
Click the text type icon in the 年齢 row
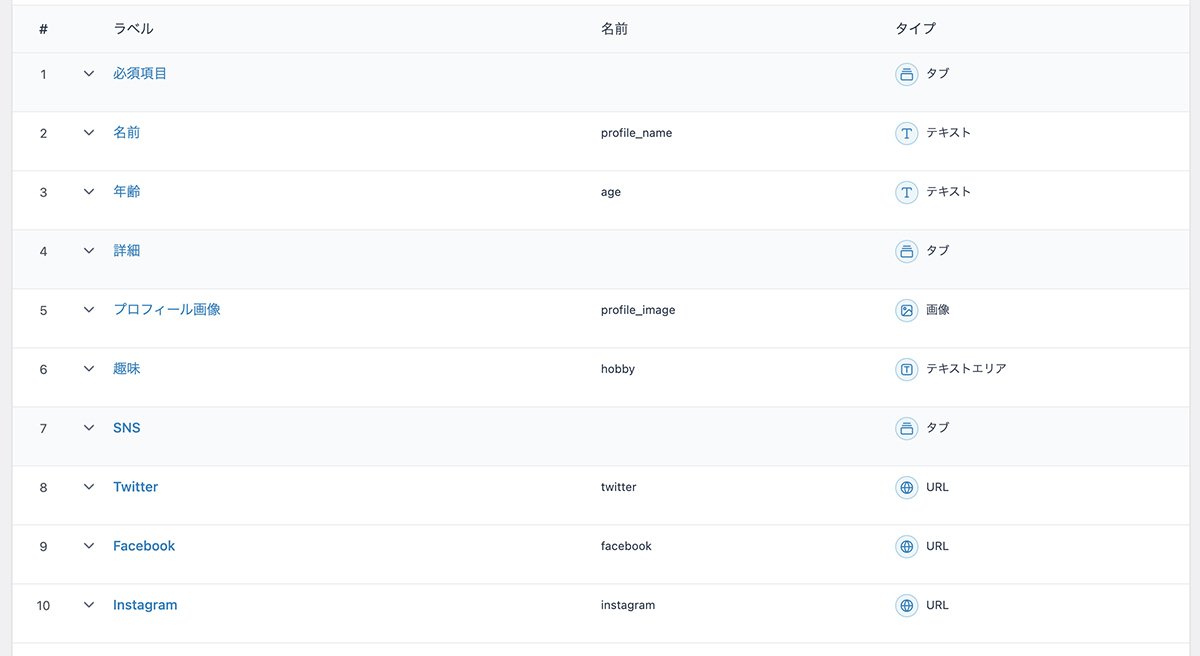(906, 192)
